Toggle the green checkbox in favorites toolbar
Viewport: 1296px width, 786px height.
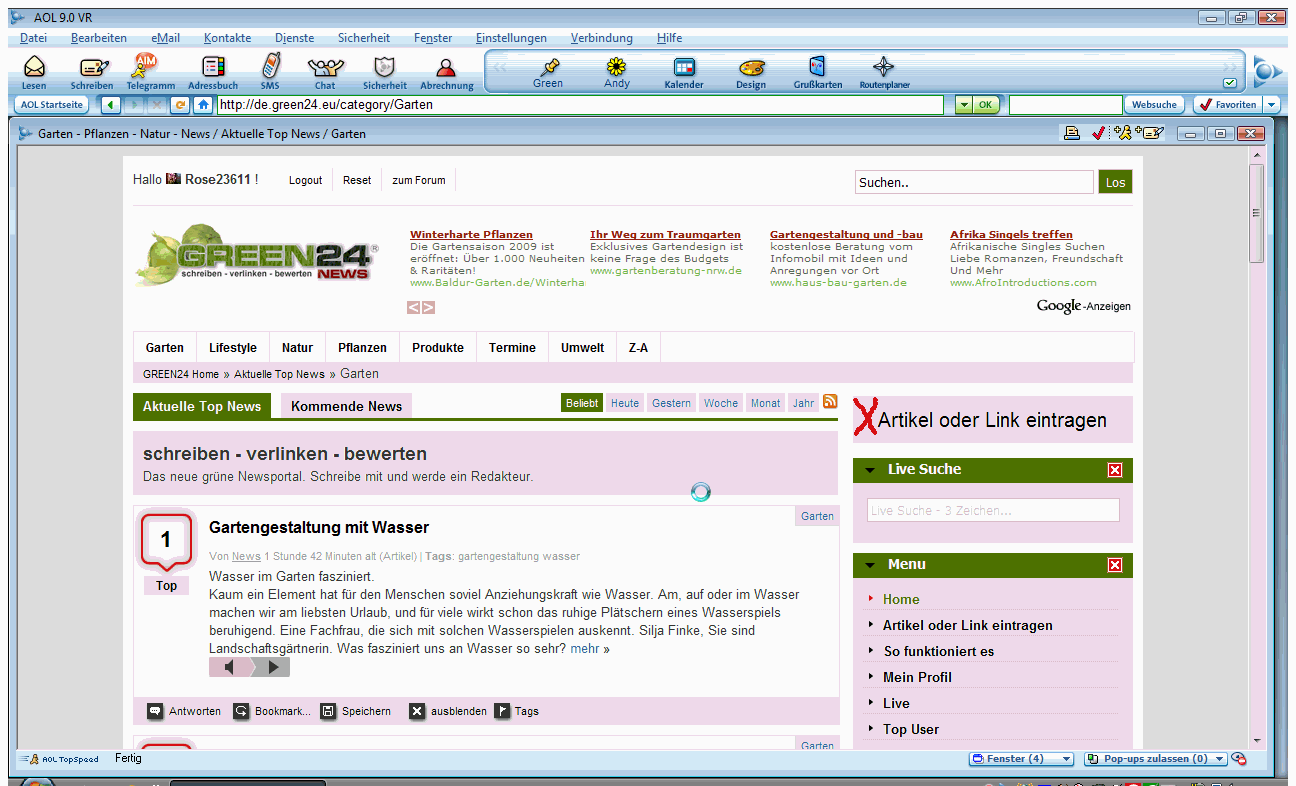click(1230, 83)
